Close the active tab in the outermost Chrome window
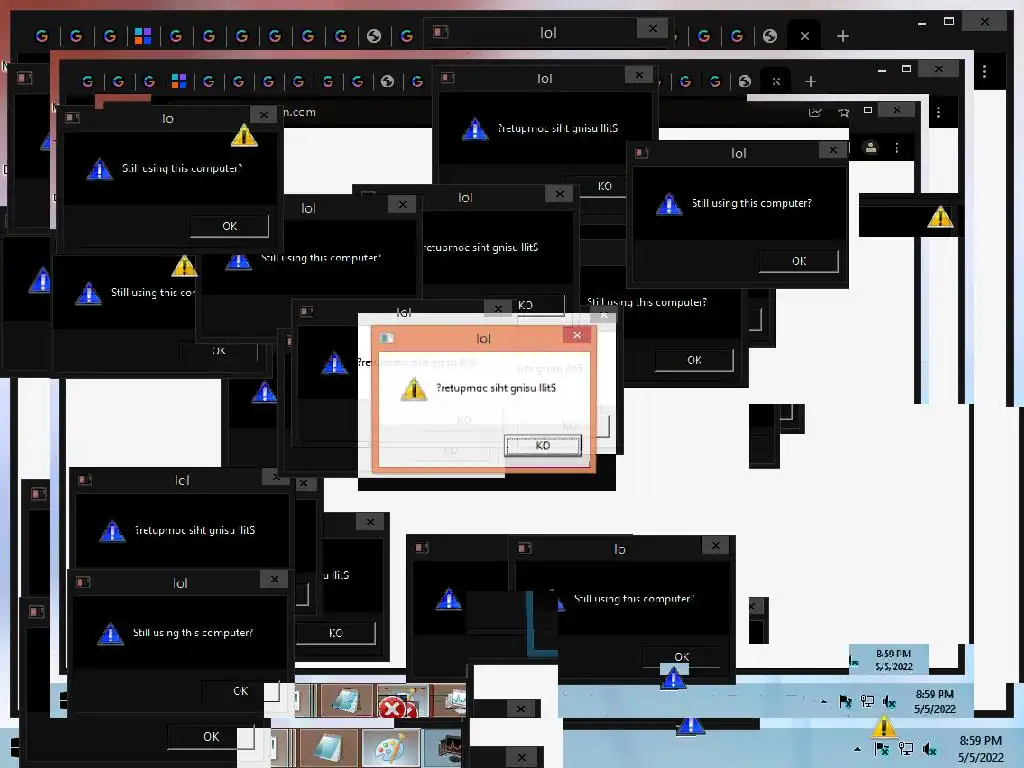The height and width of the screenshot is (768, 1024). [x=805, y=36]
